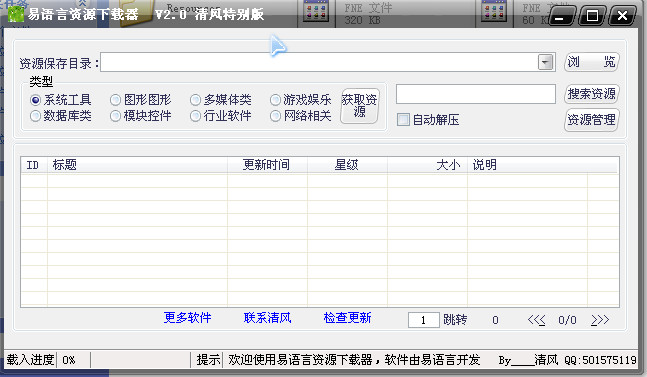Click the 浏览 browse button
This screenshot has height=377, width=647.
(591, 62)
